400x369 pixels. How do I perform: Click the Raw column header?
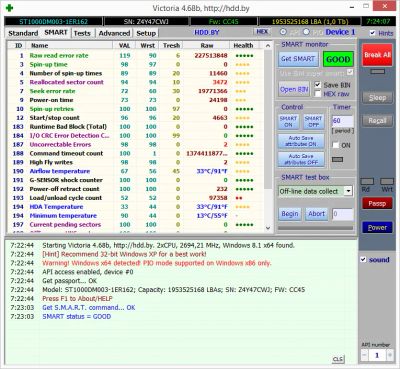point(207,45)
